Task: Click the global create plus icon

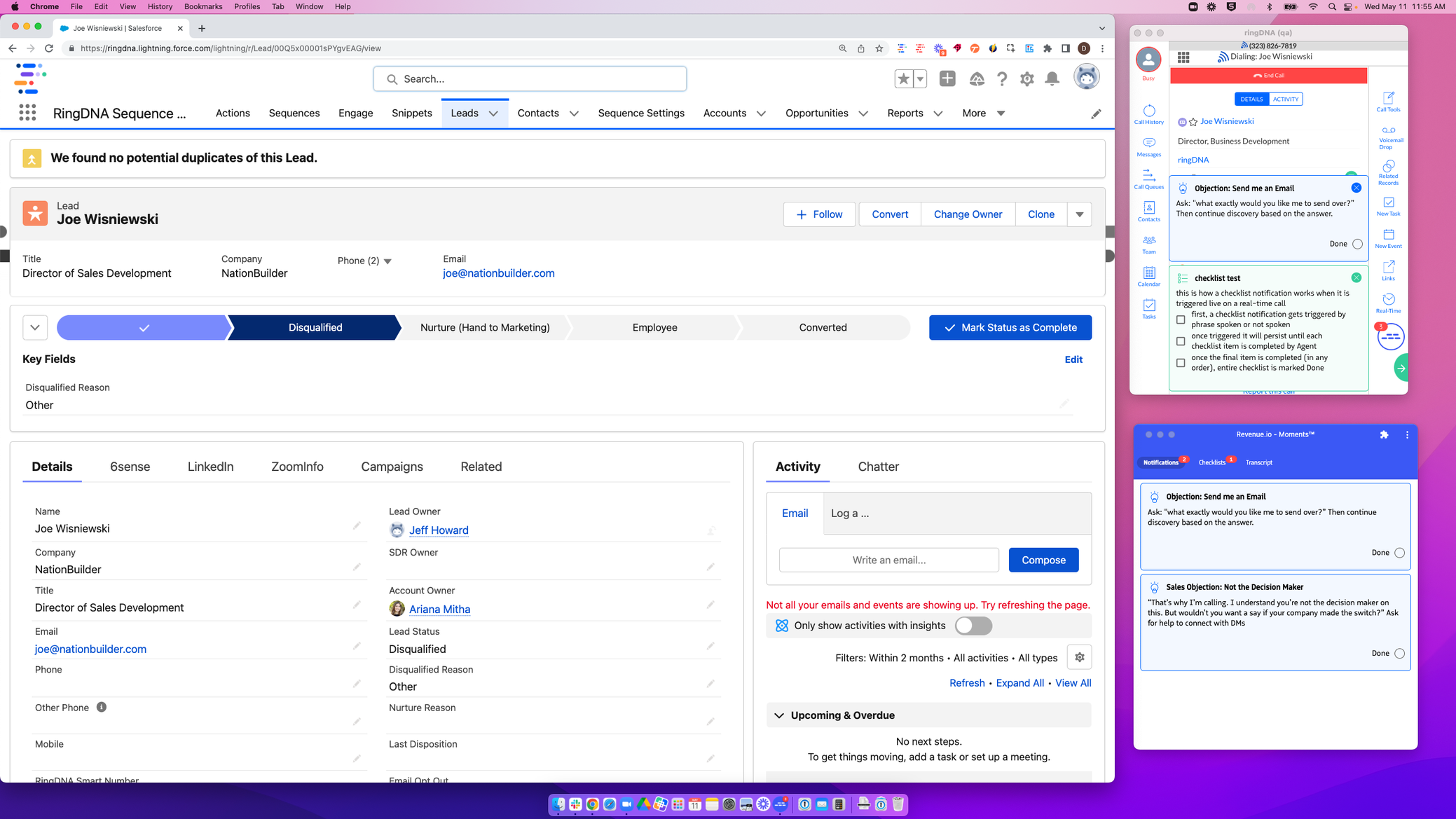Action: [x=947, y=78]
